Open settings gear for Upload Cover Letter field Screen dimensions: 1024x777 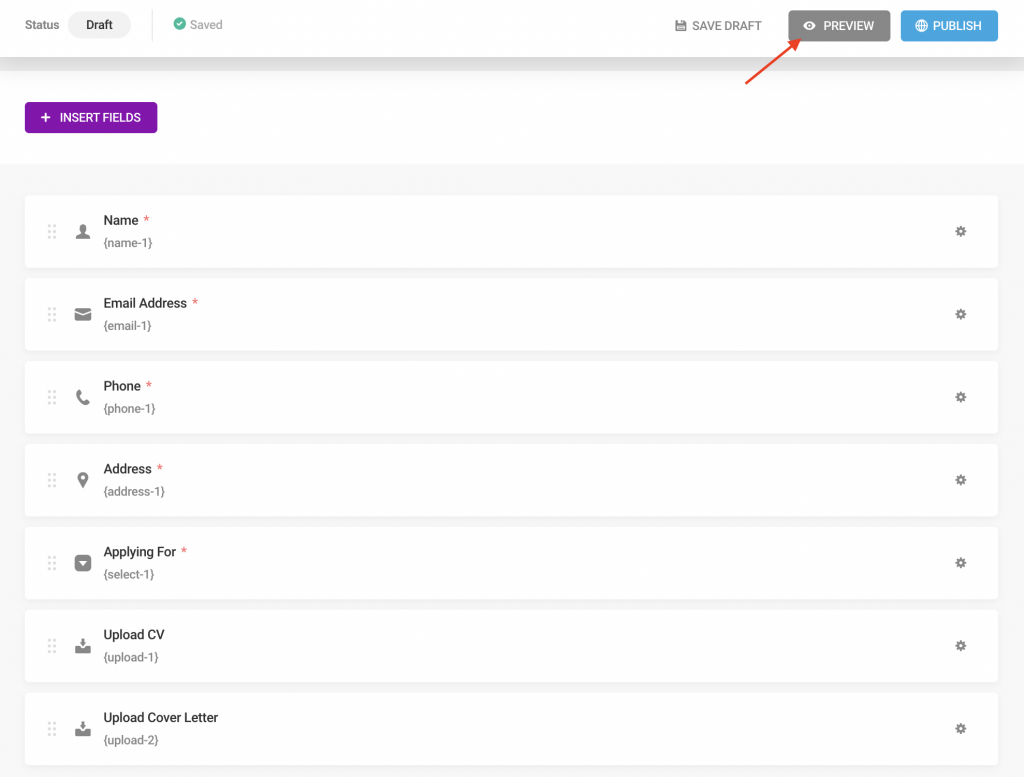click(x=960, y=729)
